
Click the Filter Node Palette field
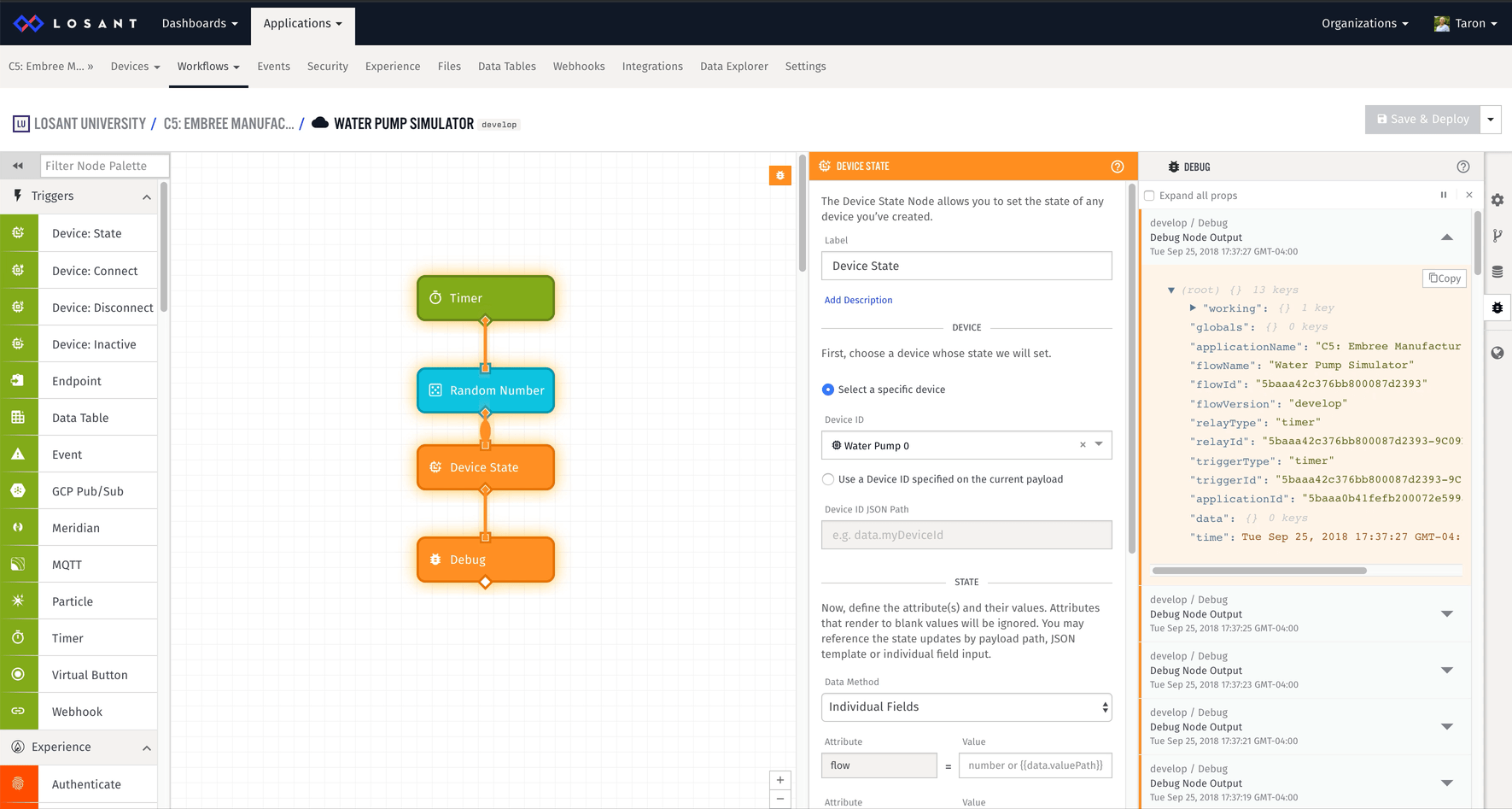pos(104,166)
